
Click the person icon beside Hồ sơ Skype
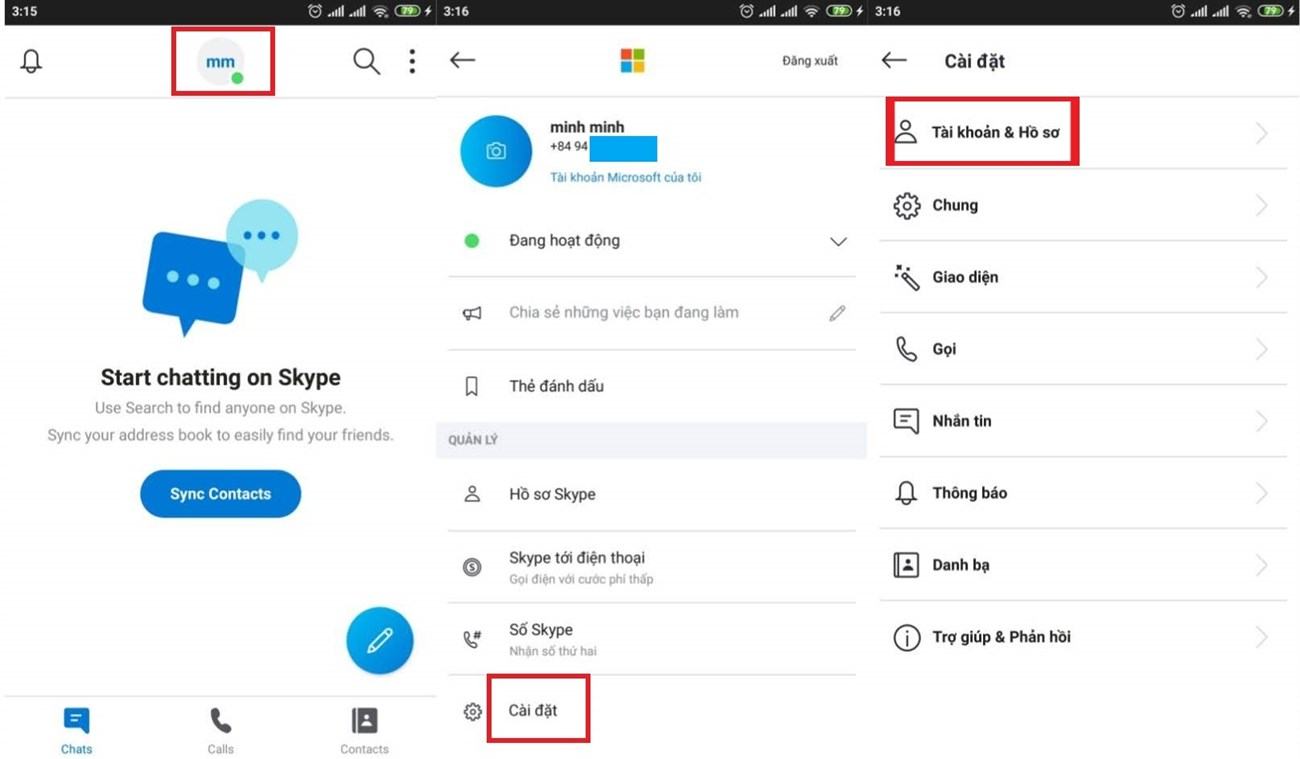[472, 494]
